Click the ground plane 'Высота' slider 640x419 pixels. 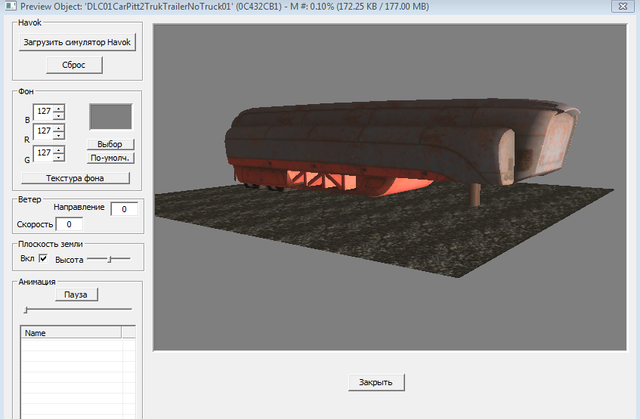pos(109,259)
